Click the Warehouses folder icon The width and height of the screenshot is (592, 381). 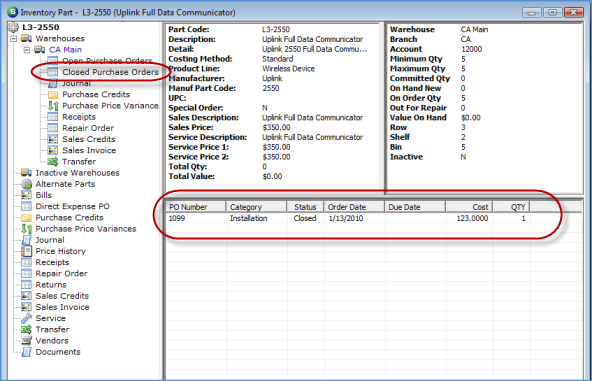(26, 39)
